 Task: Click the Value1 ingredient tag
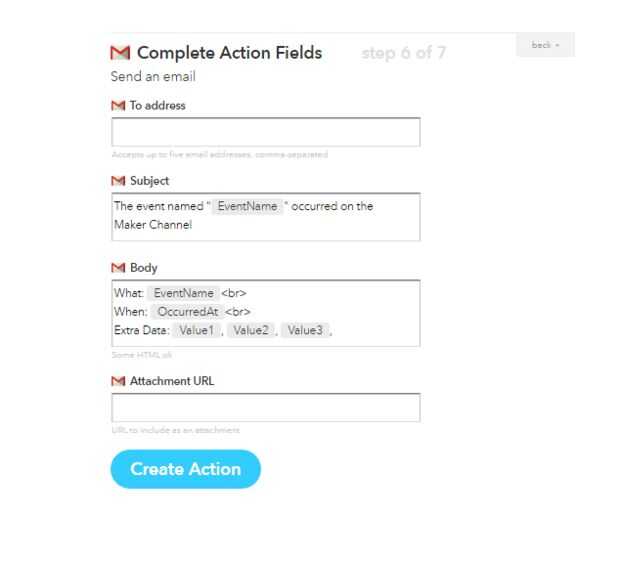pos(197,330)
